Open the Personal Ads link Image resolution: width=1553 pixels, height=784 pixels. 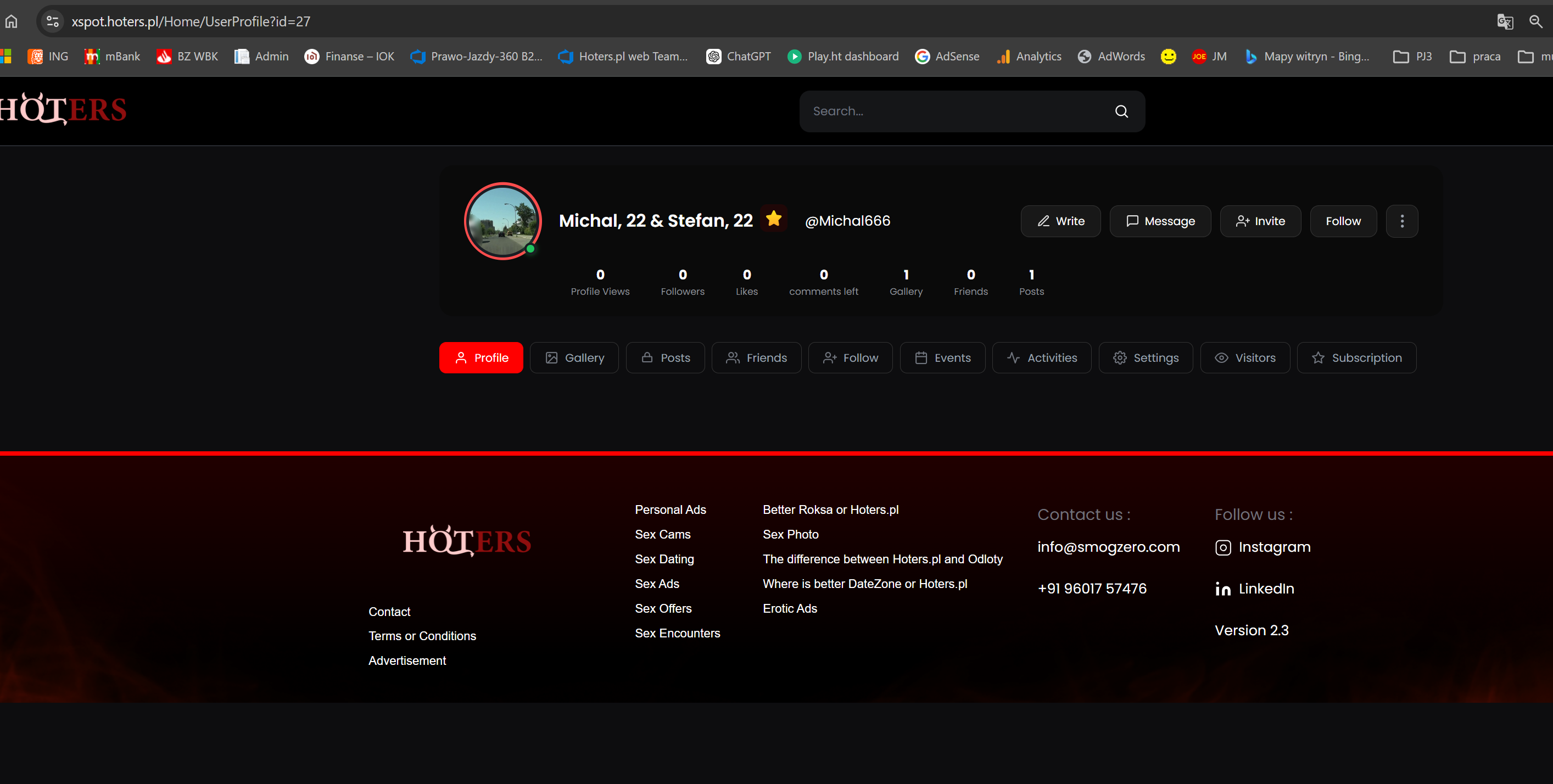pos(671,510)
